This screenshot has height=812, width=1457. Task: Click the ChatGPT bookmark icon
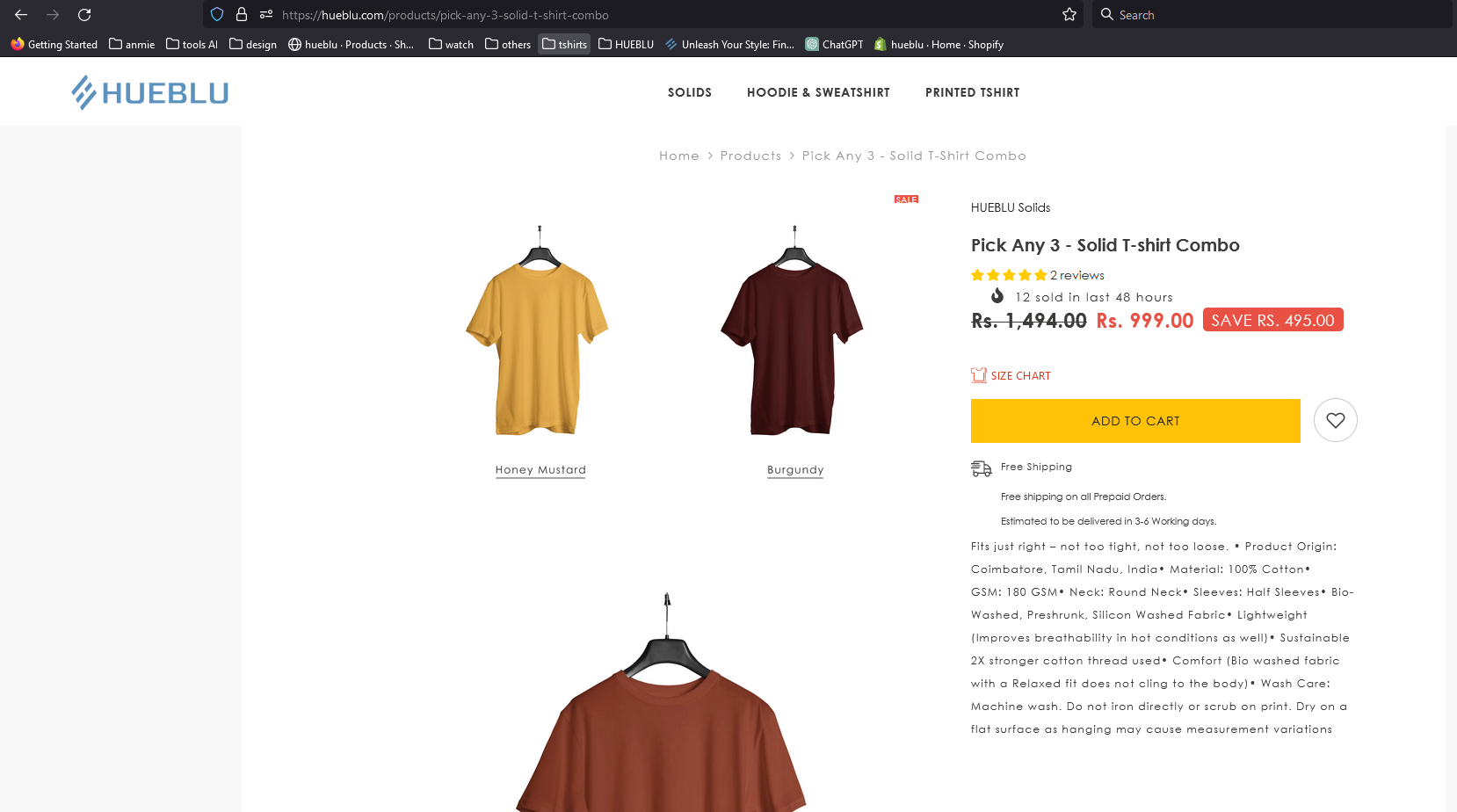click(812, 44)
